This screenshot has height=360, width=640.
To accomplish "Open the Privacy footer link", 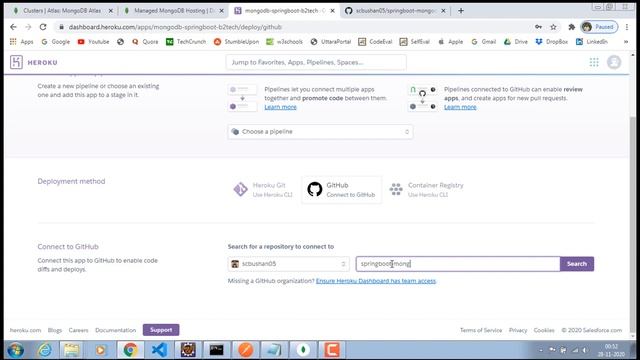I will (x=518, y=330).
